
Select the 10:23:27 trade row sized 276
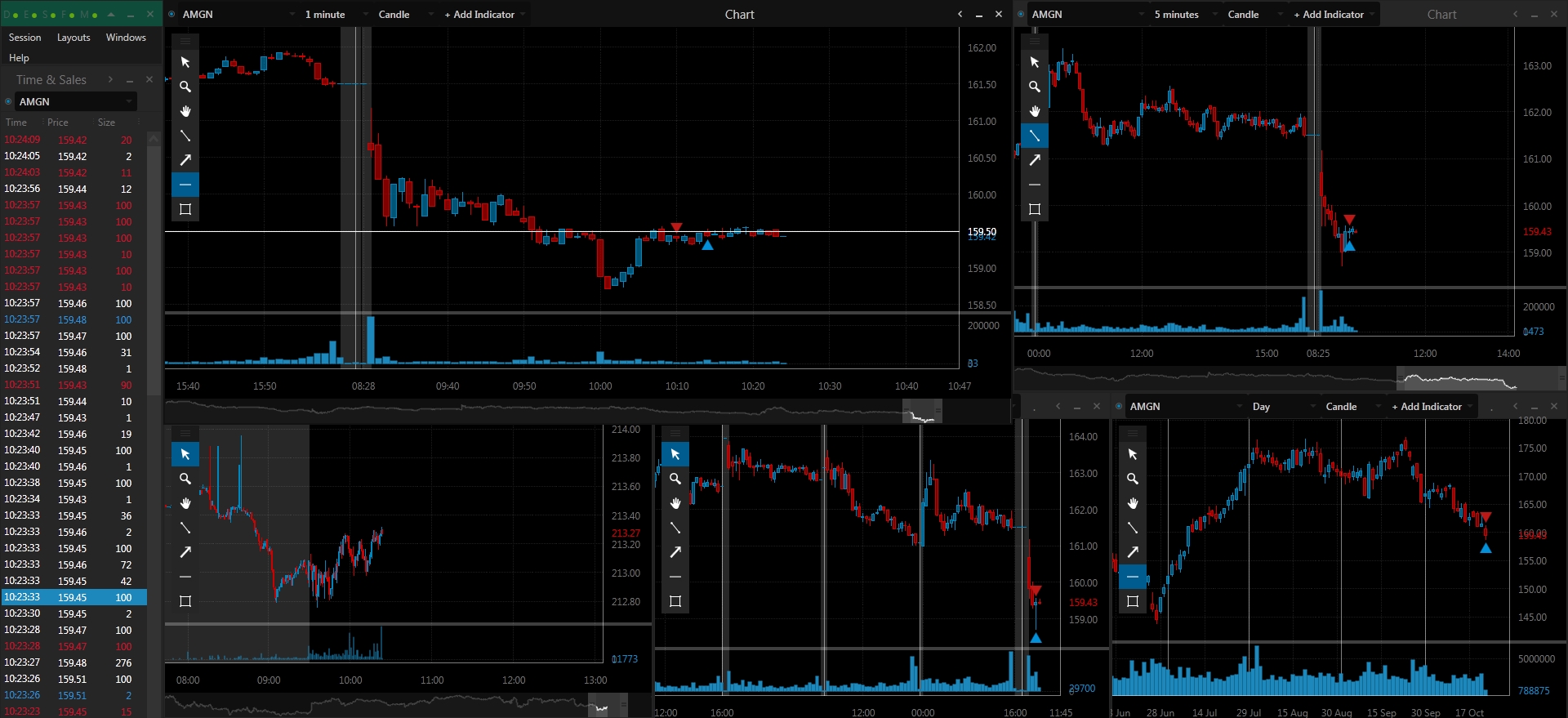click(74, 662)
